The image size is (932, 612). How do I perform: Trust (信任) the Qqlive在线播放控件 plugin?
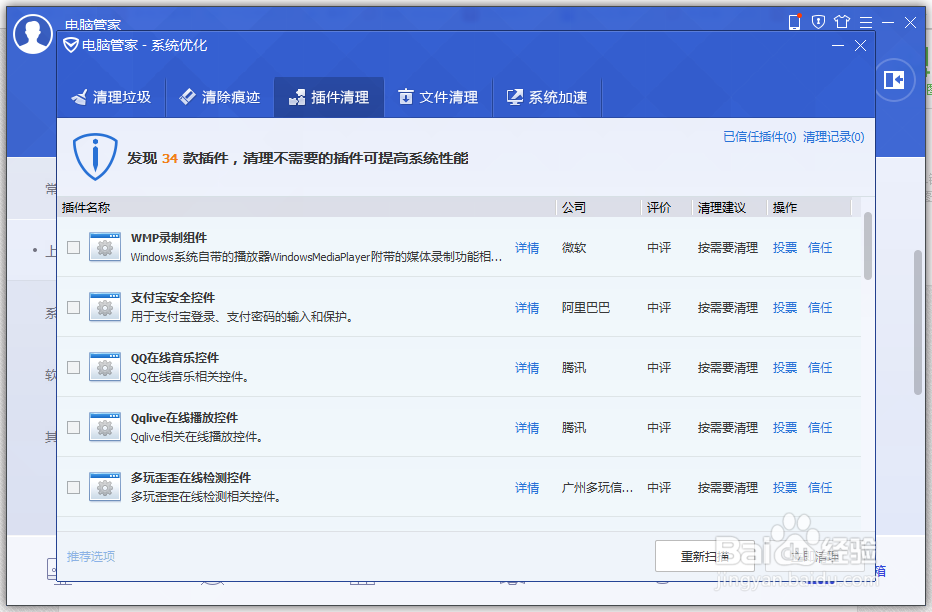(x=820, y=427)
